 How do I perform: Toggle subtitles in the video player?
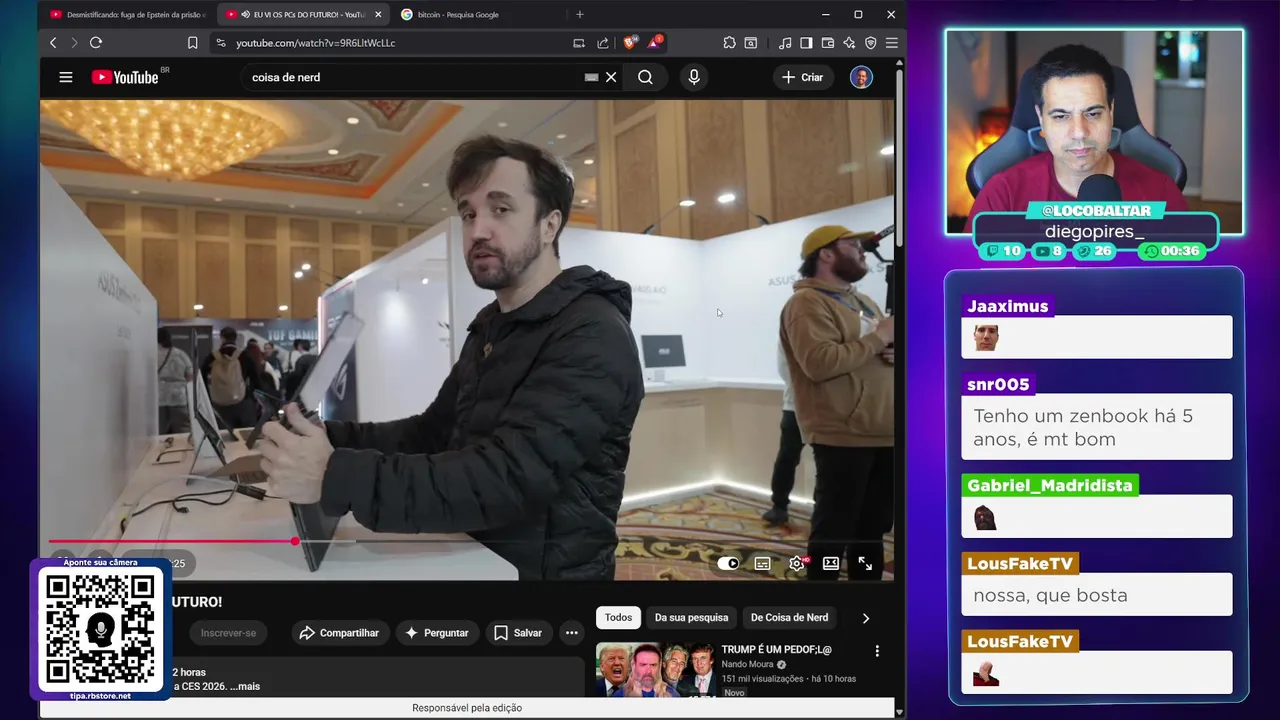point(763,564)
